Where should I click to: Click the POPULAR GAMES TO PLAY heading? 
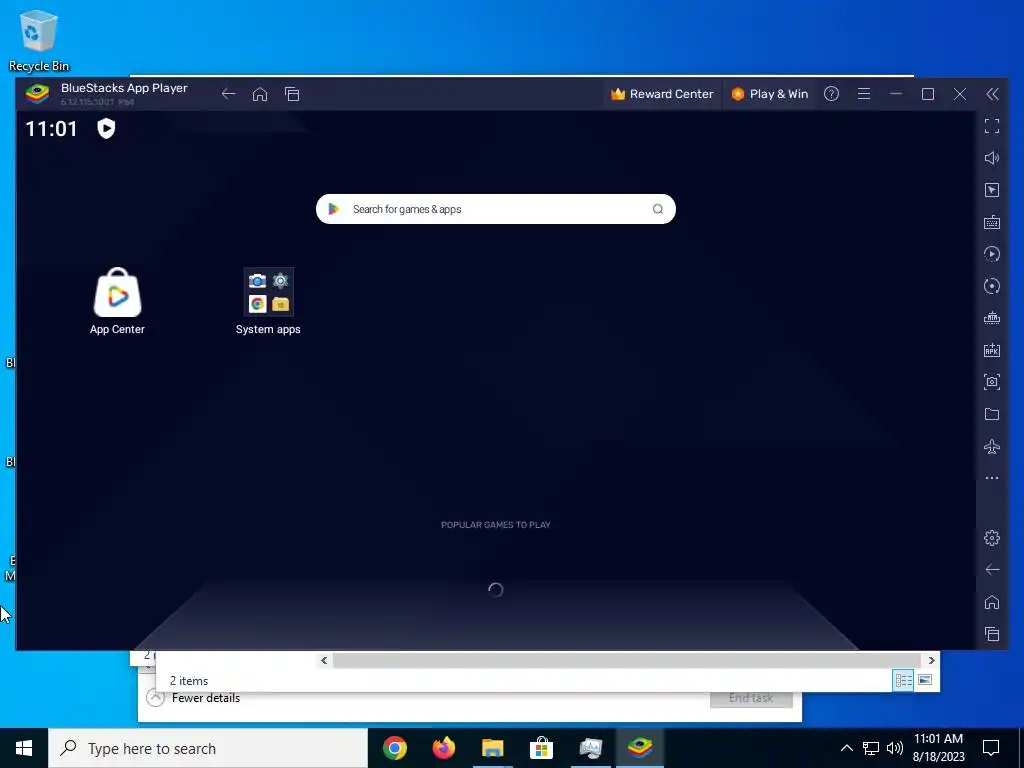[496, 524]
